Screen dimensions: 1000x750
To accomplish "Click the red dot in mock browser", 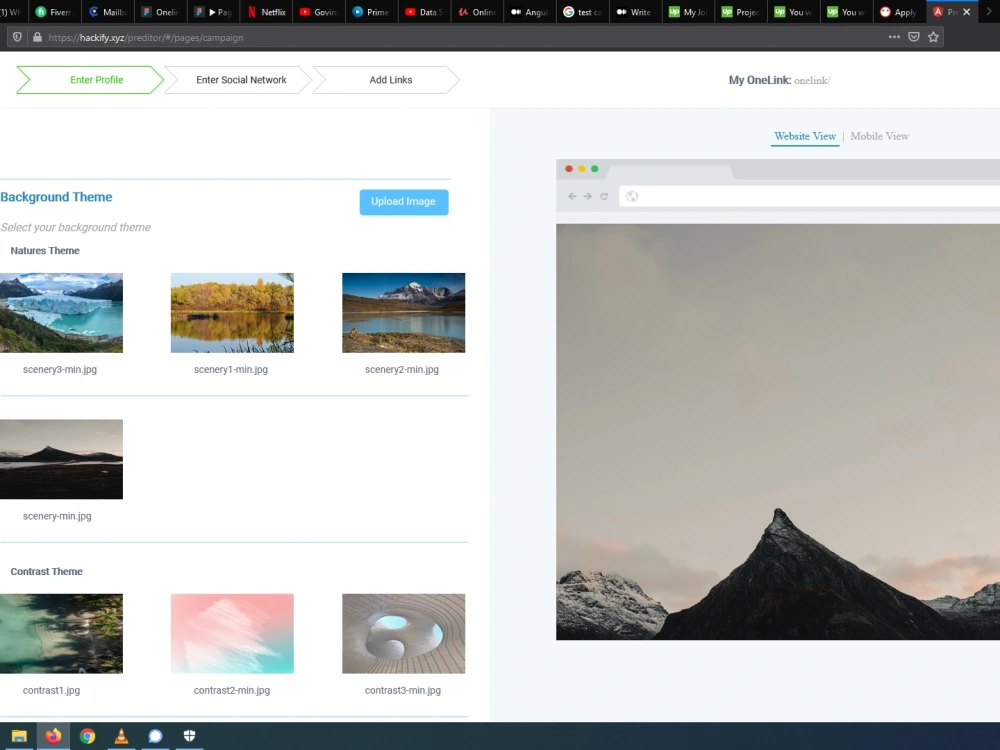I will tap(569, 169).
